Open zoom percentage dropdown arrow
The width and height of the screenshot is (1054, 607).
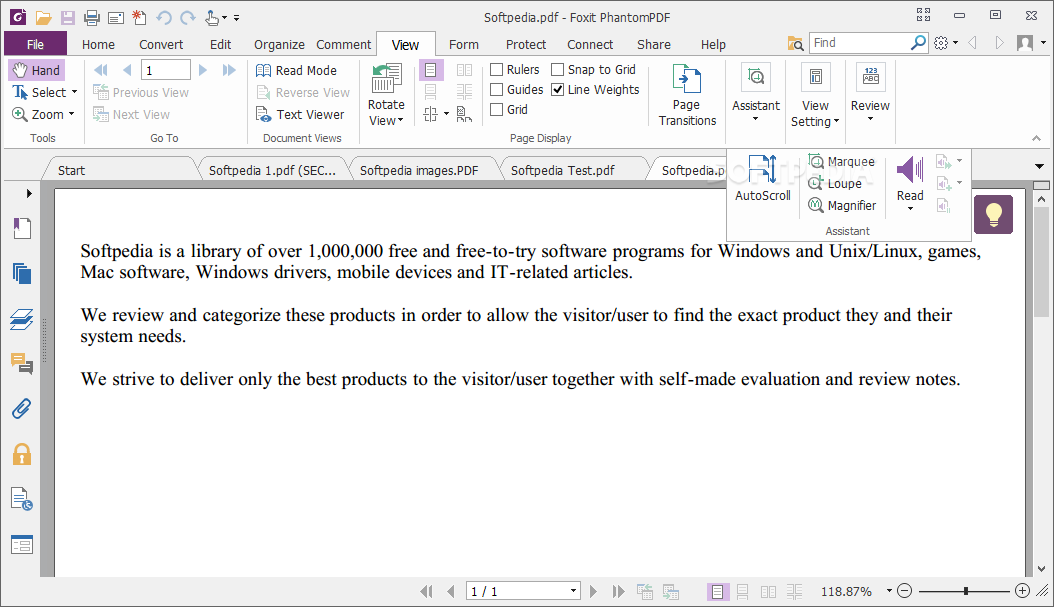pos(889,591)
